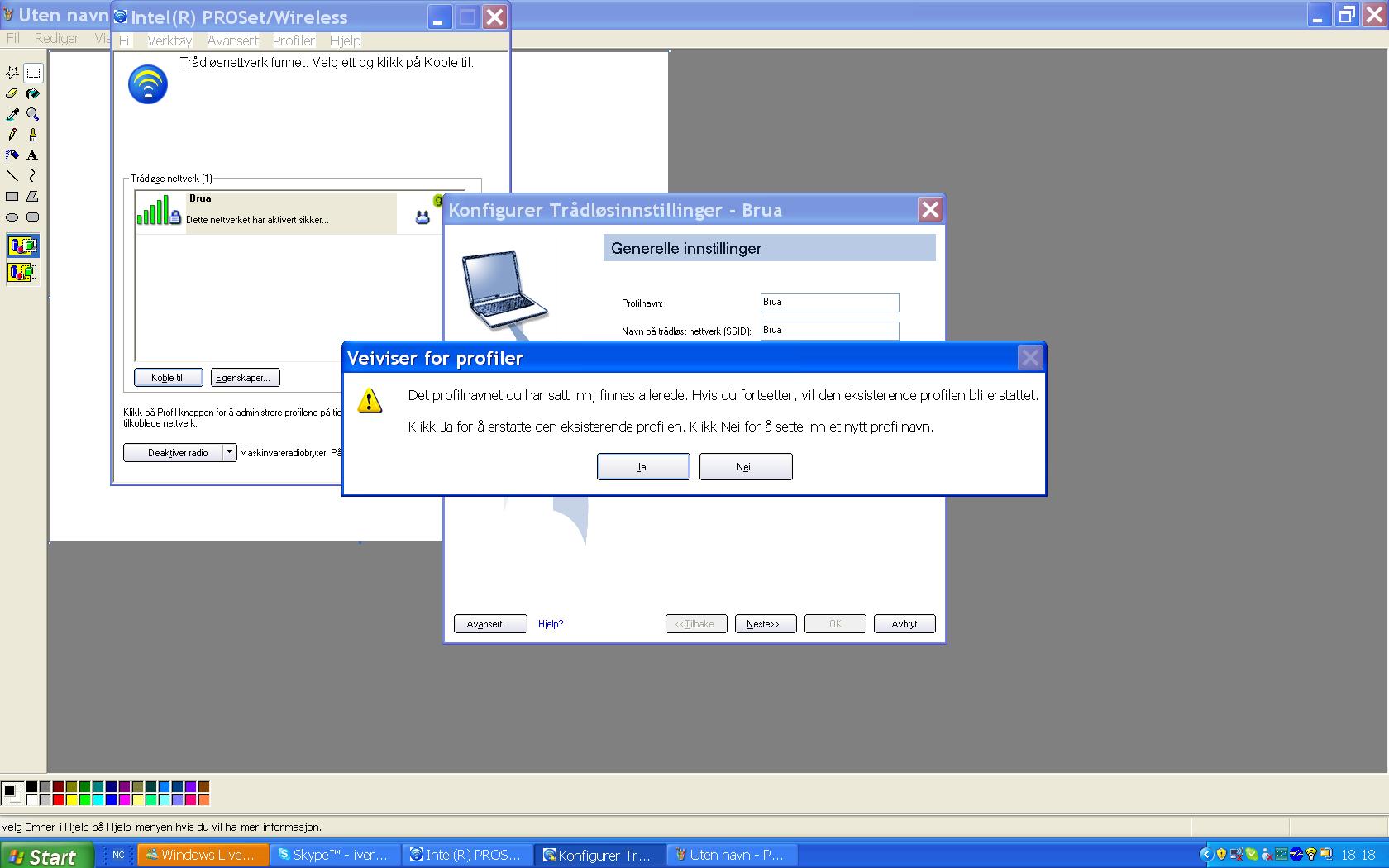Click the security shield tray icon
This screenshot has width=1389, height=868.
(x=1221, y=854)
